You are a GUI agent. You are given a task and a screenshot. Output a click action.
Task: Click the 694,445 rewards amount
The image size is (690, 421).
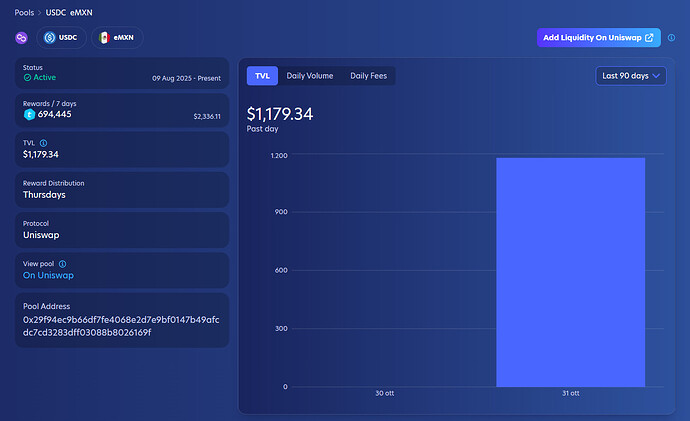(55, 114)
